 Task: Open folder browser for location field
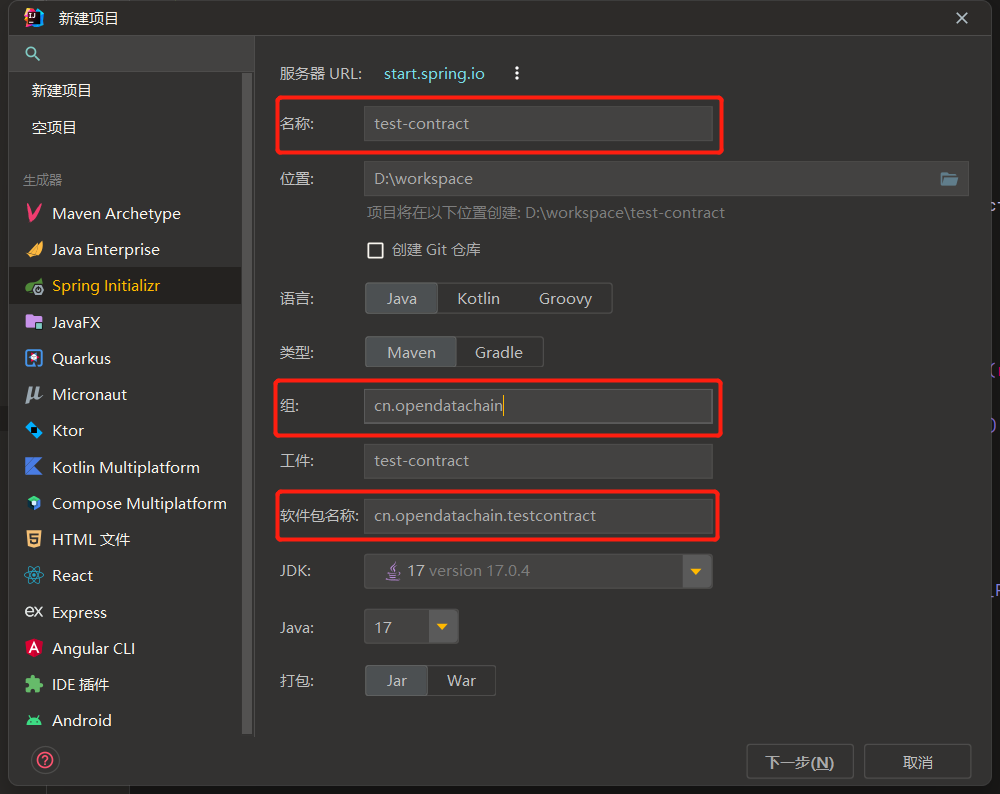coord(949,179)
